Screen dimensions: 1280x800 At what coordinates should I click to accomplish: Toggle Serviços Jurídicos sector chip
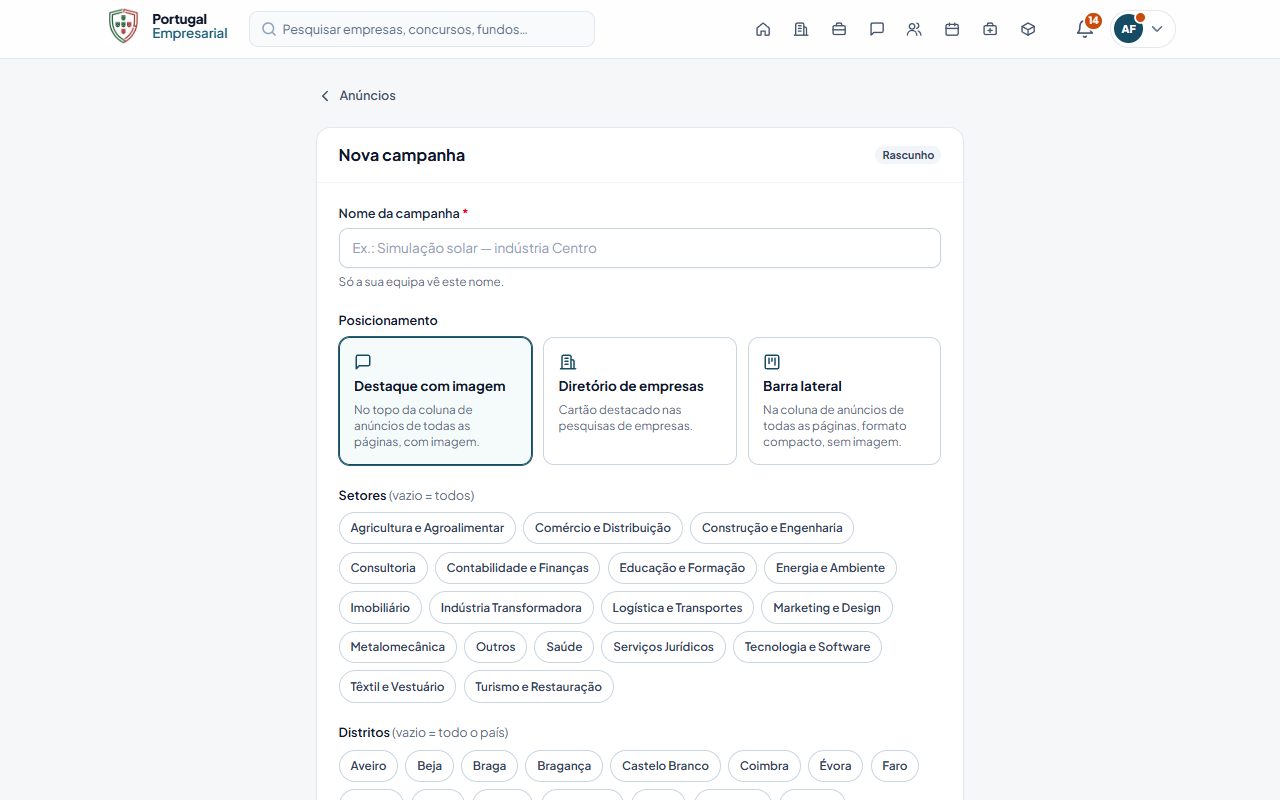[x=664, y=647]
